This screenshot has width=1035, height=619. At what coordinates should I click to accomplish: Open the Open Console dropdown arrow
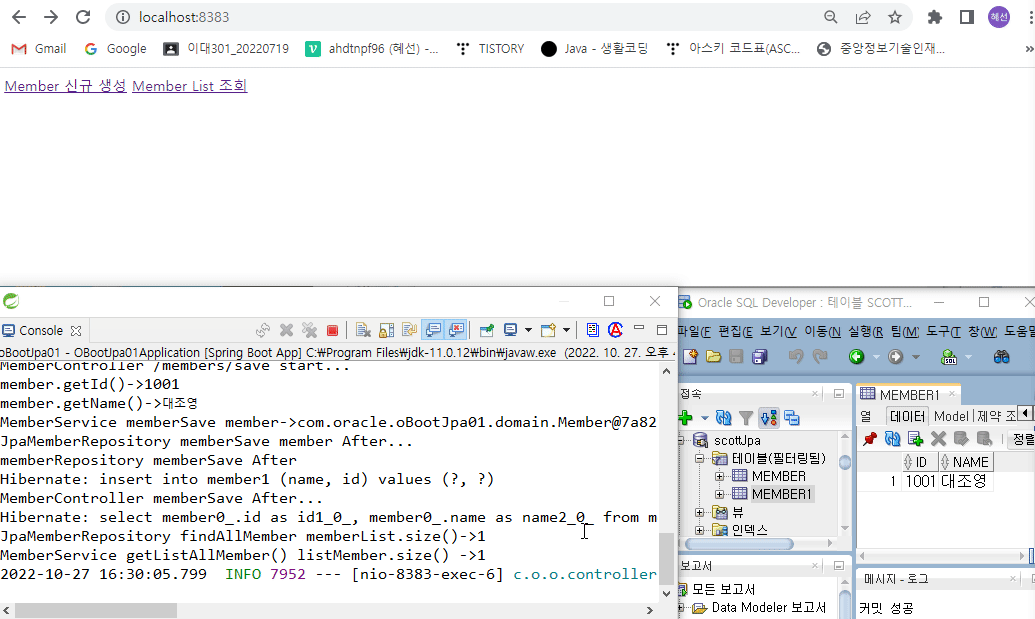pos(566,330)
